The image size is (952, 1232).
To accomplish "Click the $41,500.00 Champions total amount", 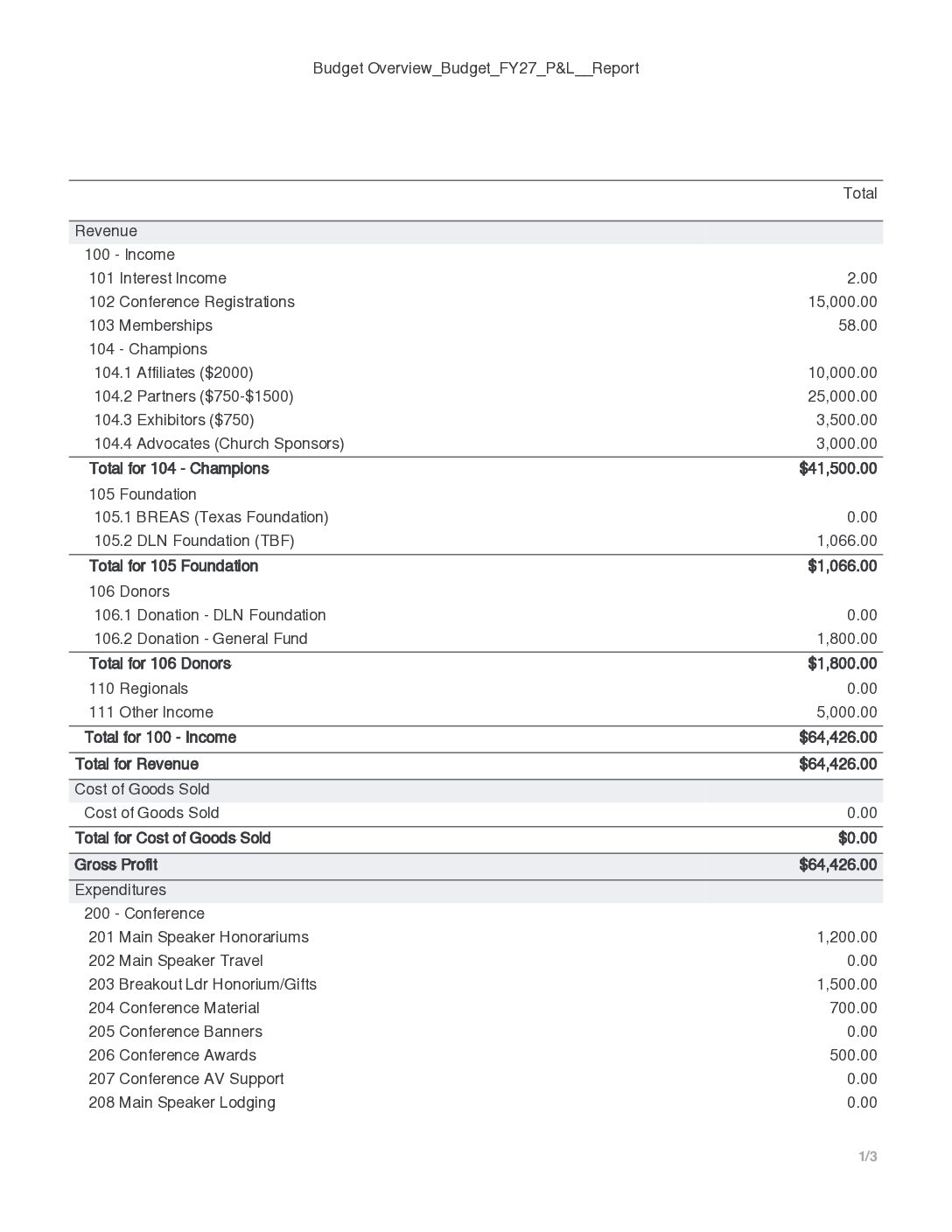I will click(837, 469).
